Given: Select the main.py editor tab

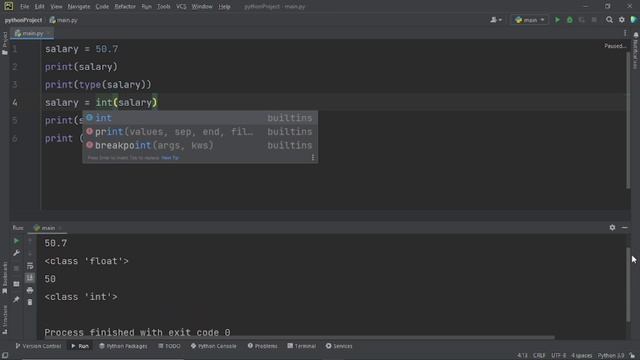Looking at the screenshot, I should 31,33.
